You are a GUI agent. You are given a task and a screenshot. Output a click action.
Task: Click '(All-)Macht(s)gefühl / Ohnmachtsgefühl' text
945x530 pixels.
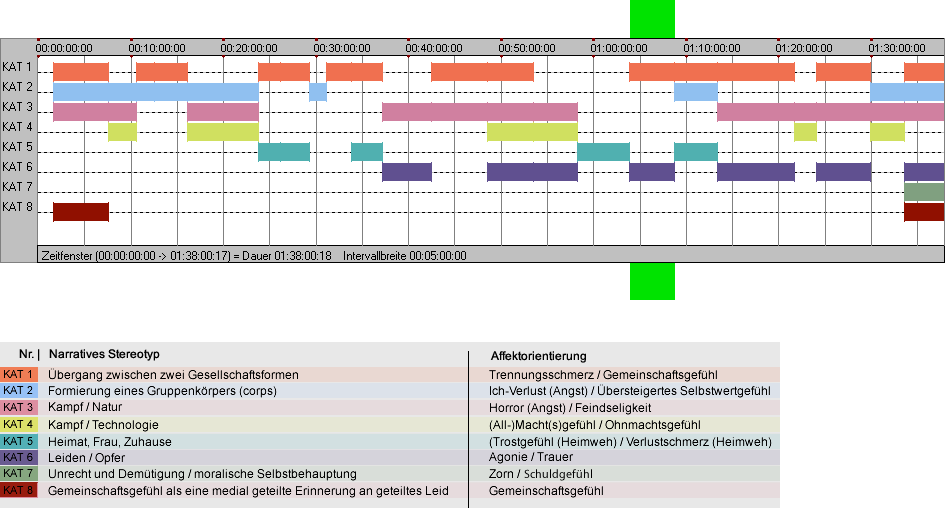pyautogui.click(x=595, y=424)
